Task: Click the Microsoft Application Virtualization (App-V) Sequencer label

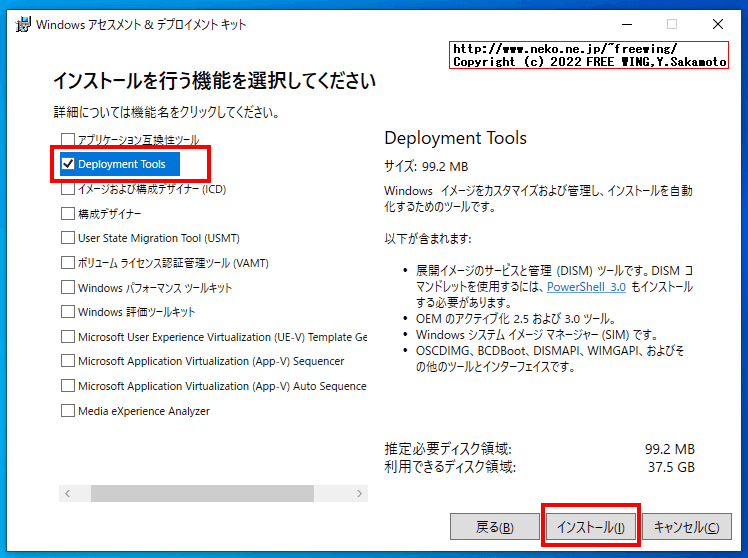Action: tap(211, 361)
